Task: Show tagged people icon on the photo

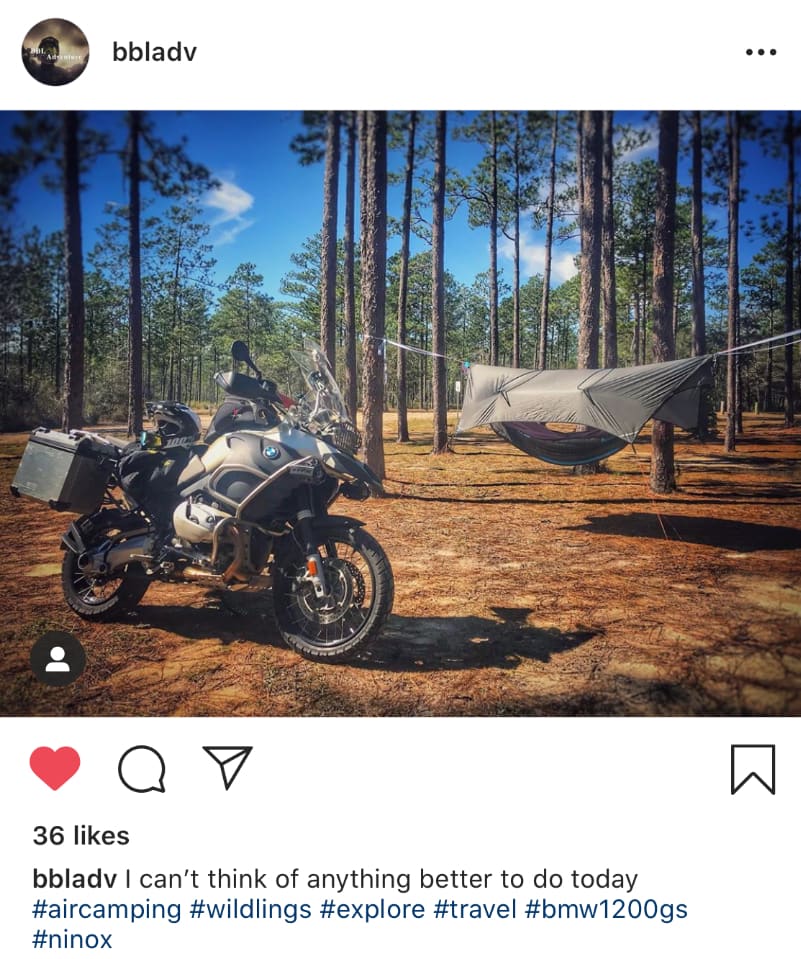Action: tap(57, 659)
